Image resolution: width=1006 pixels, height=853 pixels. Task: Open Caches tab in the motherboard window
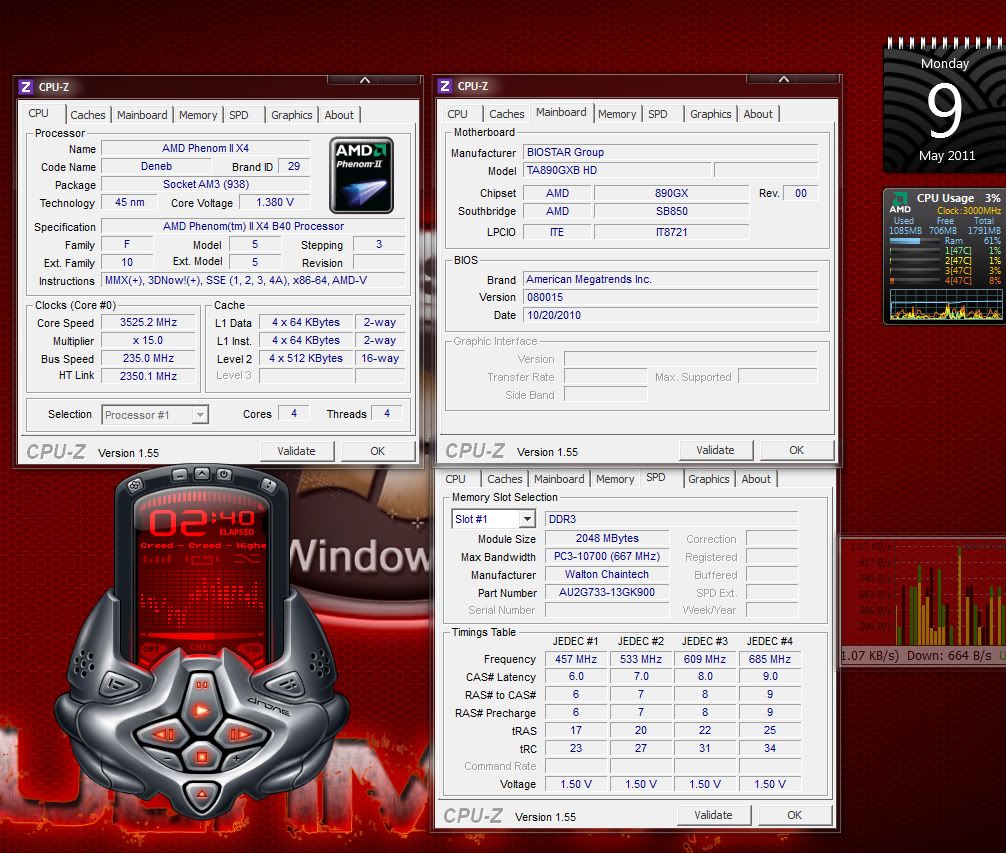coord(507,114)
